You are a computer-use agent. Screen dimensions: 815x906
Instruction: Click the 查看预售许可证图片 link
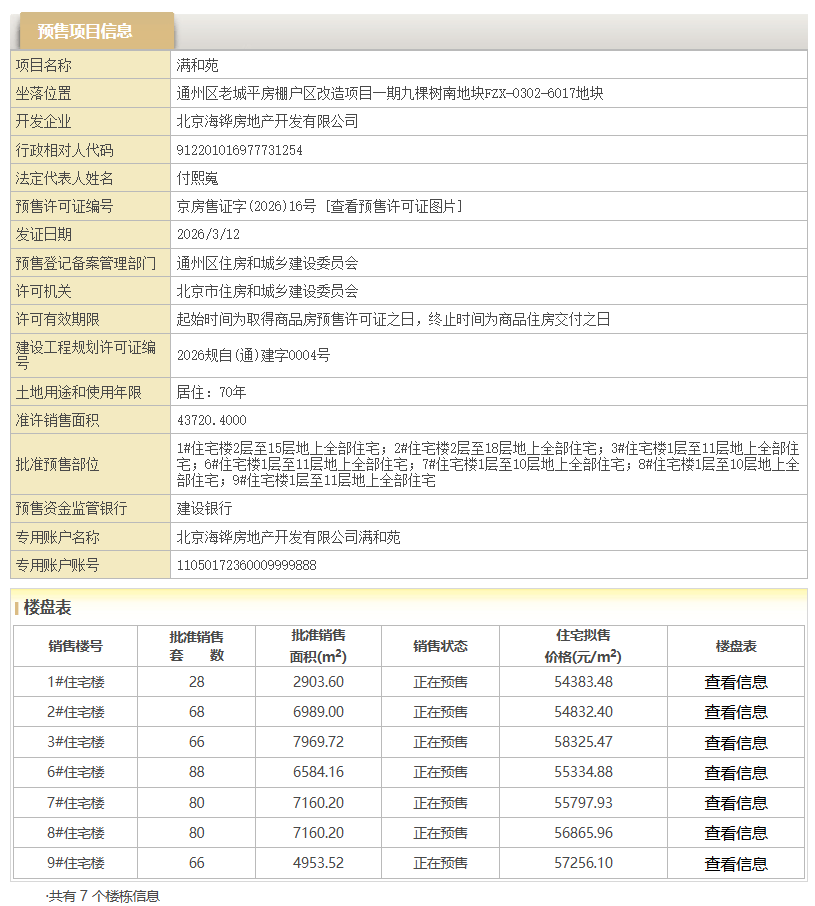point(394,206)
